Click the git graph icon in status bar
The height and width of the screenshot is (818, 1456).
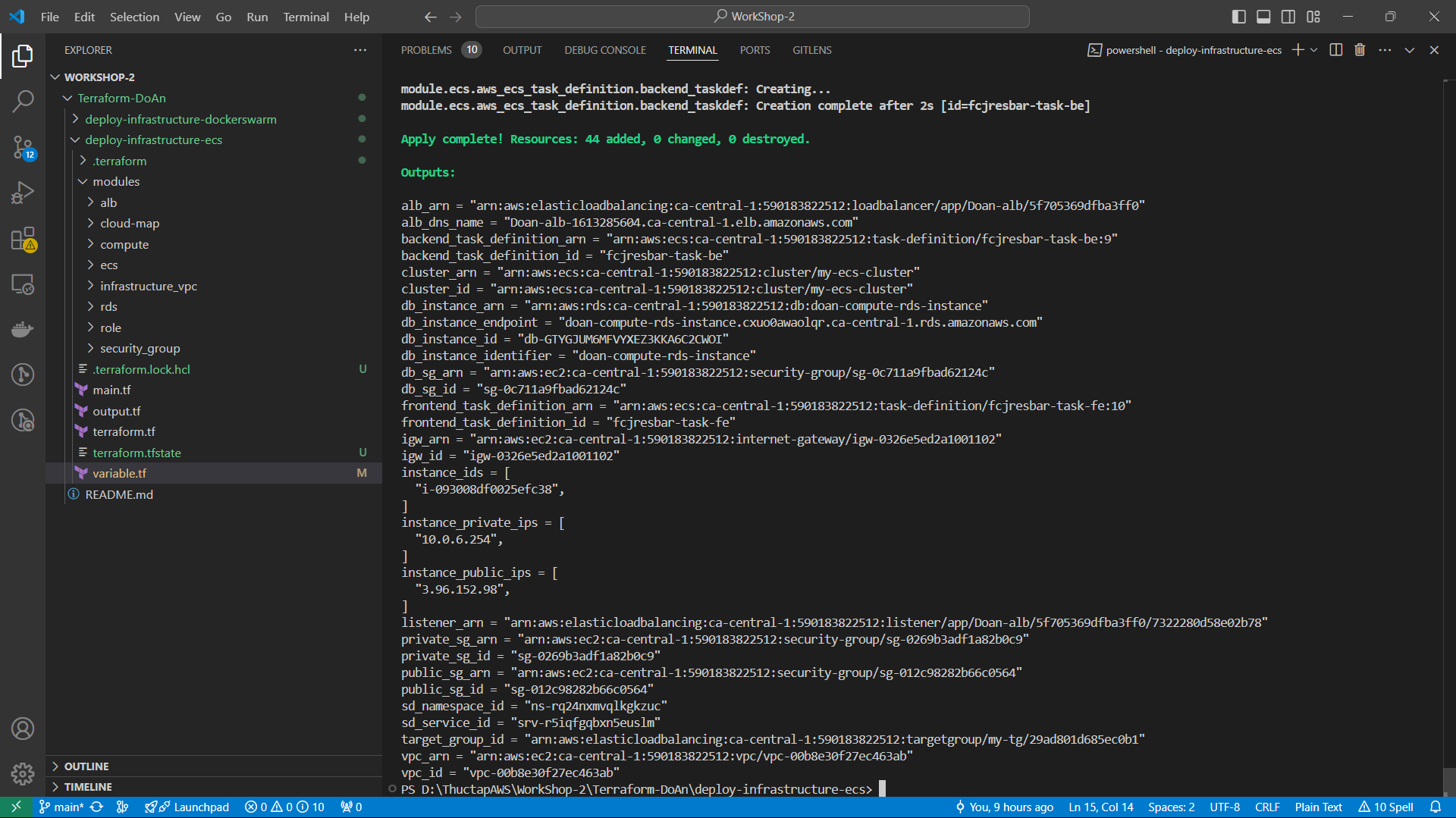[122, 807]
